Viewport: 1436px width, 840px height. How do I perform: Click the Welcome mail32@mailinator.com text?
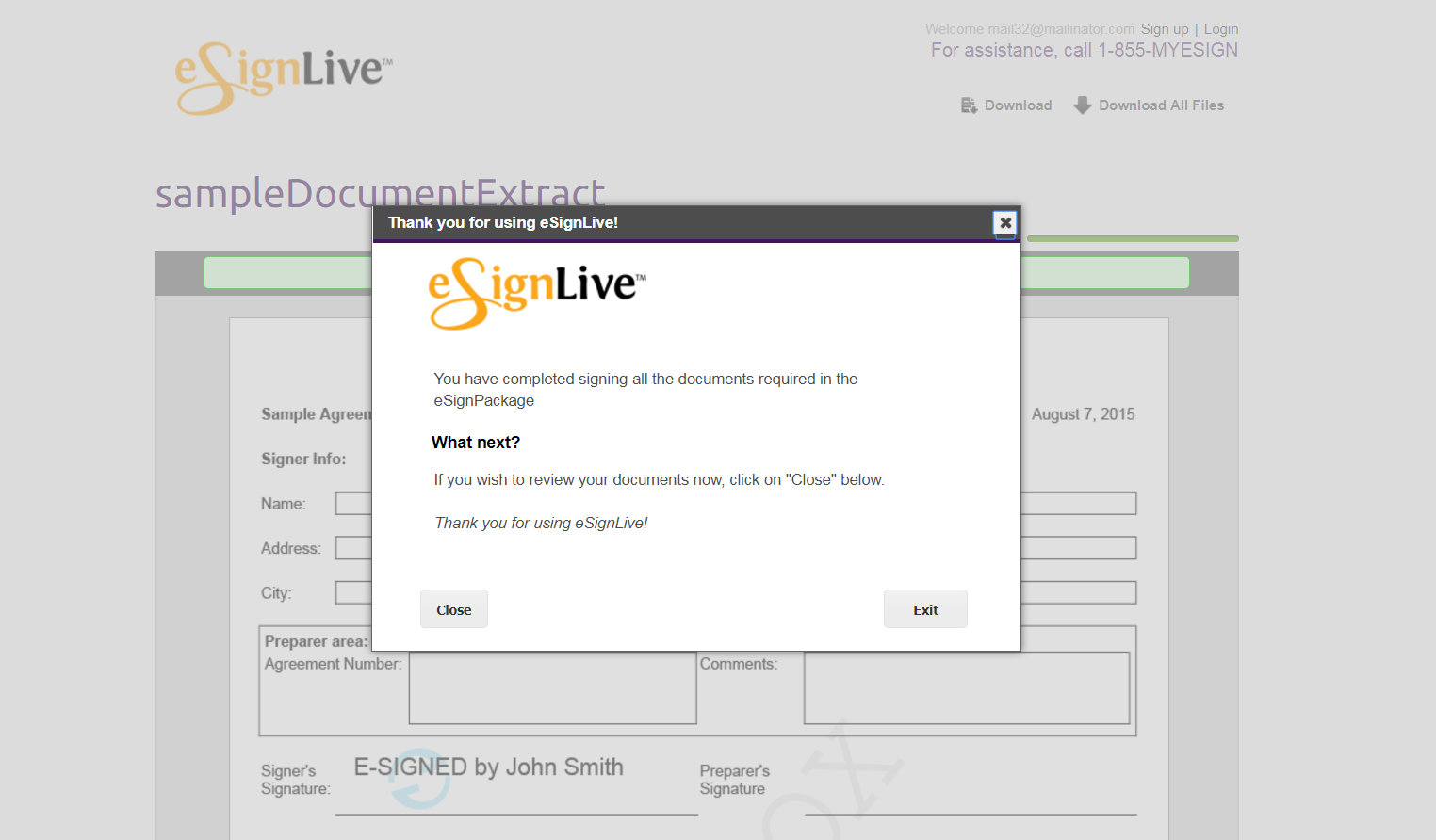pyautogui.click(x=1030, y=29)
